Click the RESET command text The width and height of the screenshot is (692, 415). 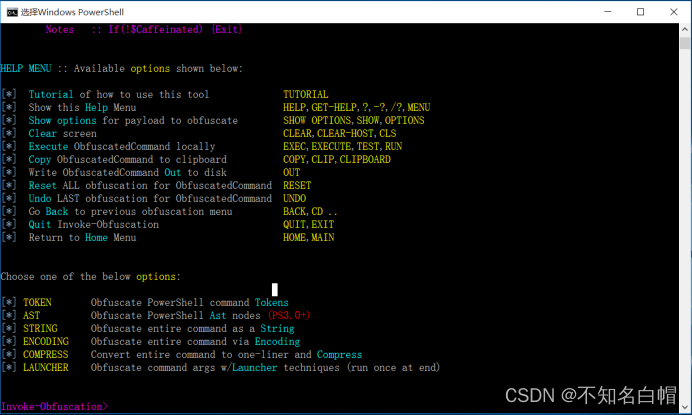[297, 185]
